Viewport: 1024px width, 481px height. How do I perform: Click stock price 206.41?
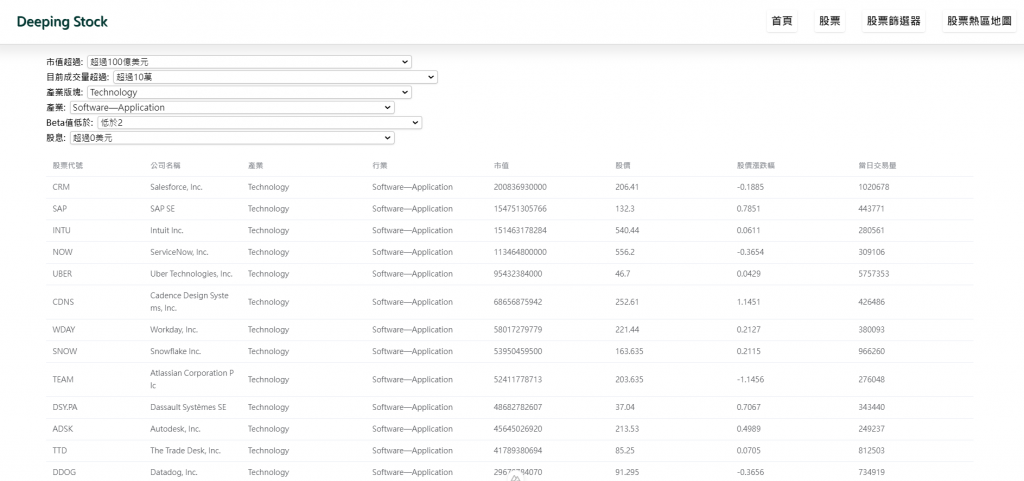(x=627, y=187)
